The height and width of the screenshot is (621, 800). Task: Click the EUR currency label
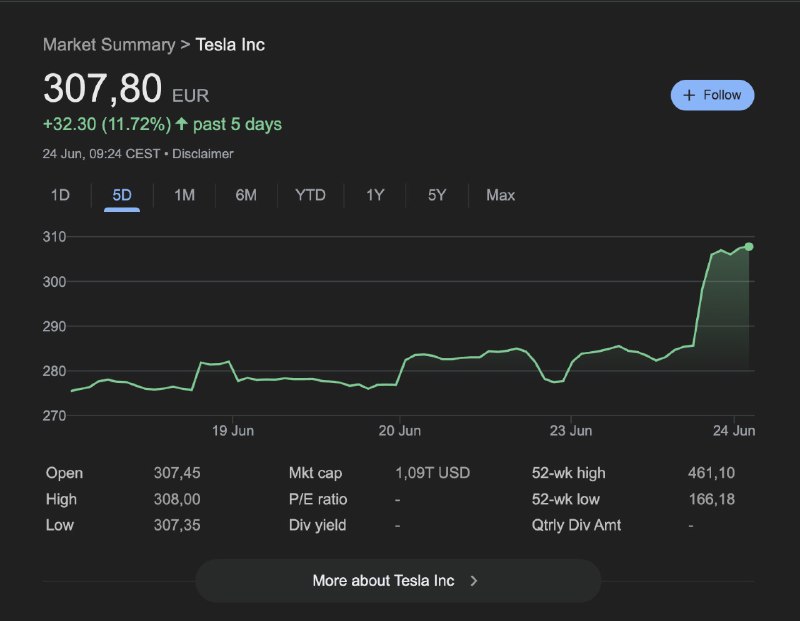pyautogui.click(x=190, y=96)
